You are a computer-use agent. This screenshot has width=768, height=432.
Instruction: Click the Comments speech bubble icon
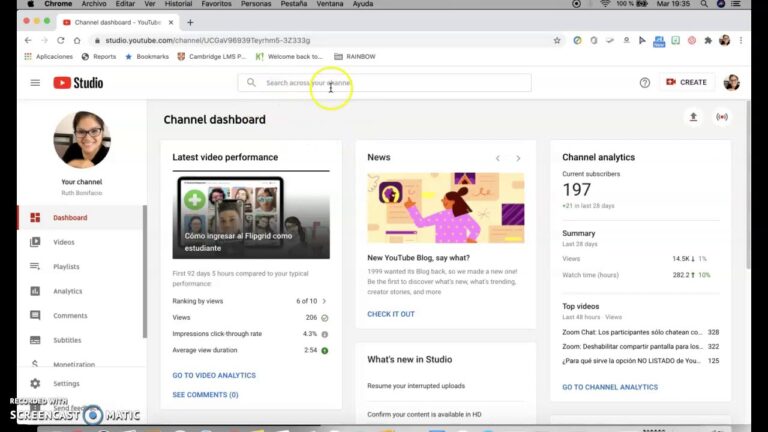35,315
